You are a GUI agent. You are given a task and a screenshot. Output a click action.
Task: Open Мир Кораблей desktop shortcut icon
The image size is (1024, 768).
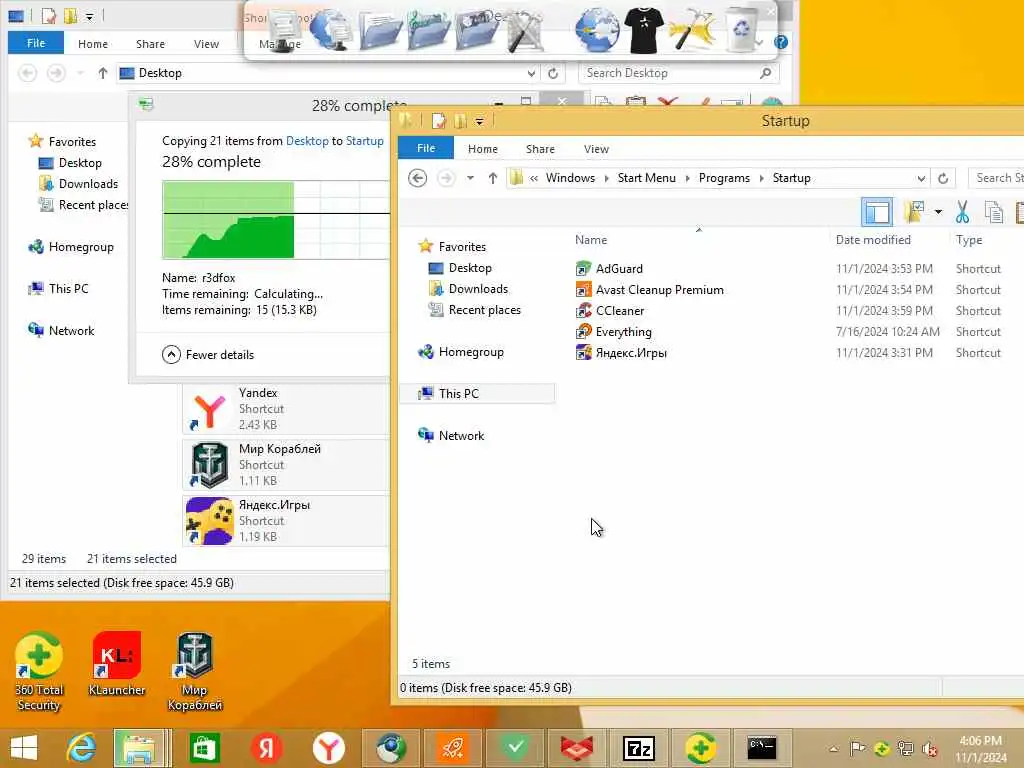(195, 671)
